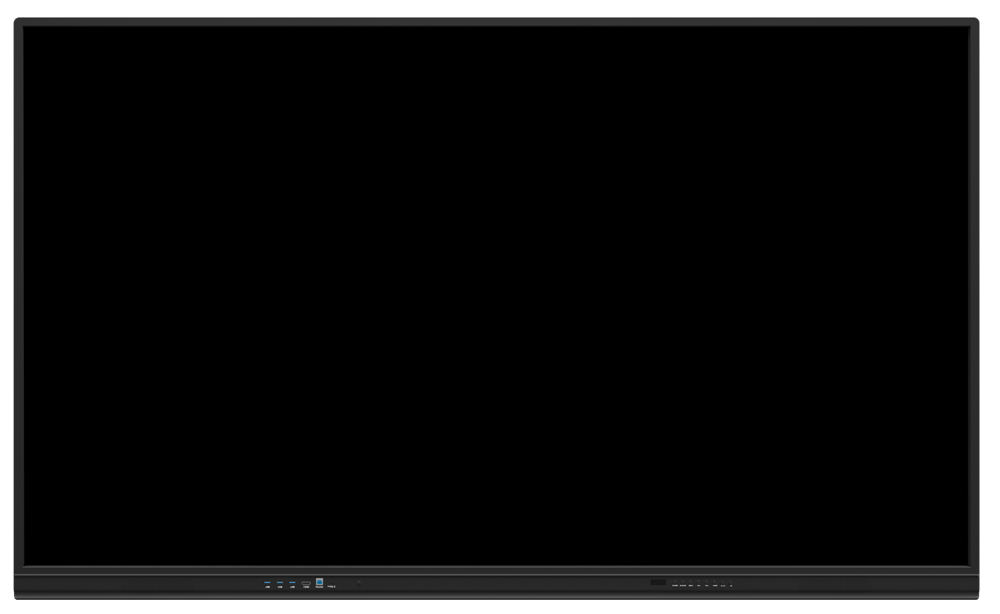Tap the top-left corner of the black screen
The width and height of the screenshot is (1000, 614).
(29, 31)
